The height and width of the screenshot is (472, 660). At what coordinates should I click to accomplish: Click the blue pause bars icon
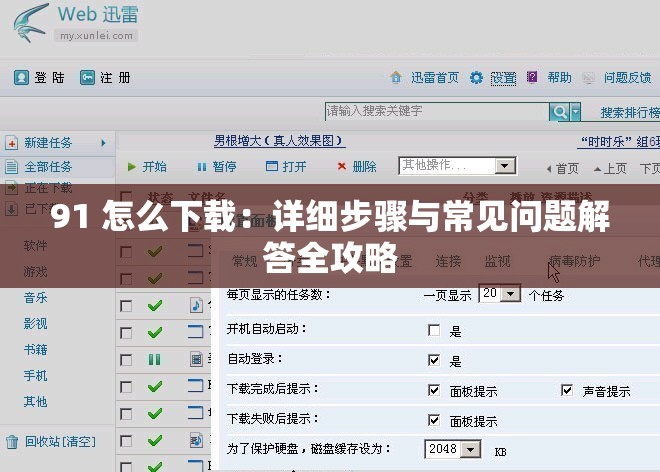(202, 167)
